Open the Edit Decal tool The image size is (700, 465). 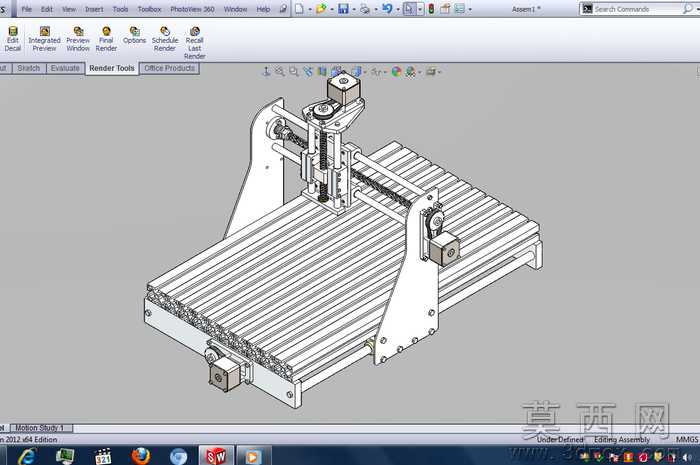click(x=12, y=39)
